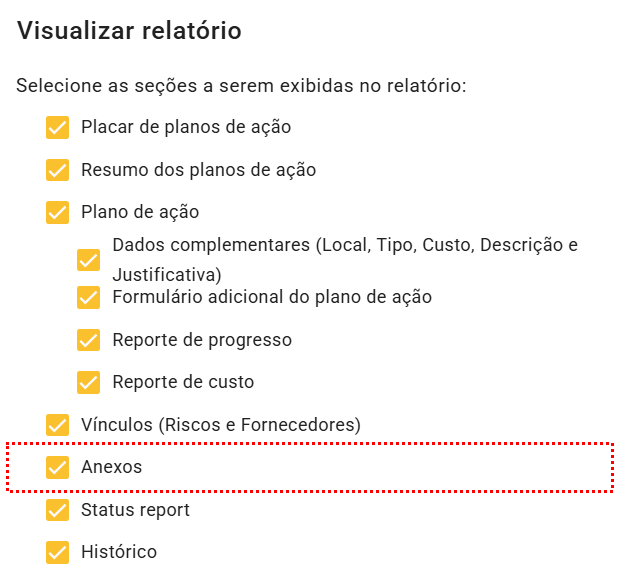The width and height of the screenshot is (628, 588).
Task: Disable the Reporte de custo checkbox
Action: click(x=89, y=382)
